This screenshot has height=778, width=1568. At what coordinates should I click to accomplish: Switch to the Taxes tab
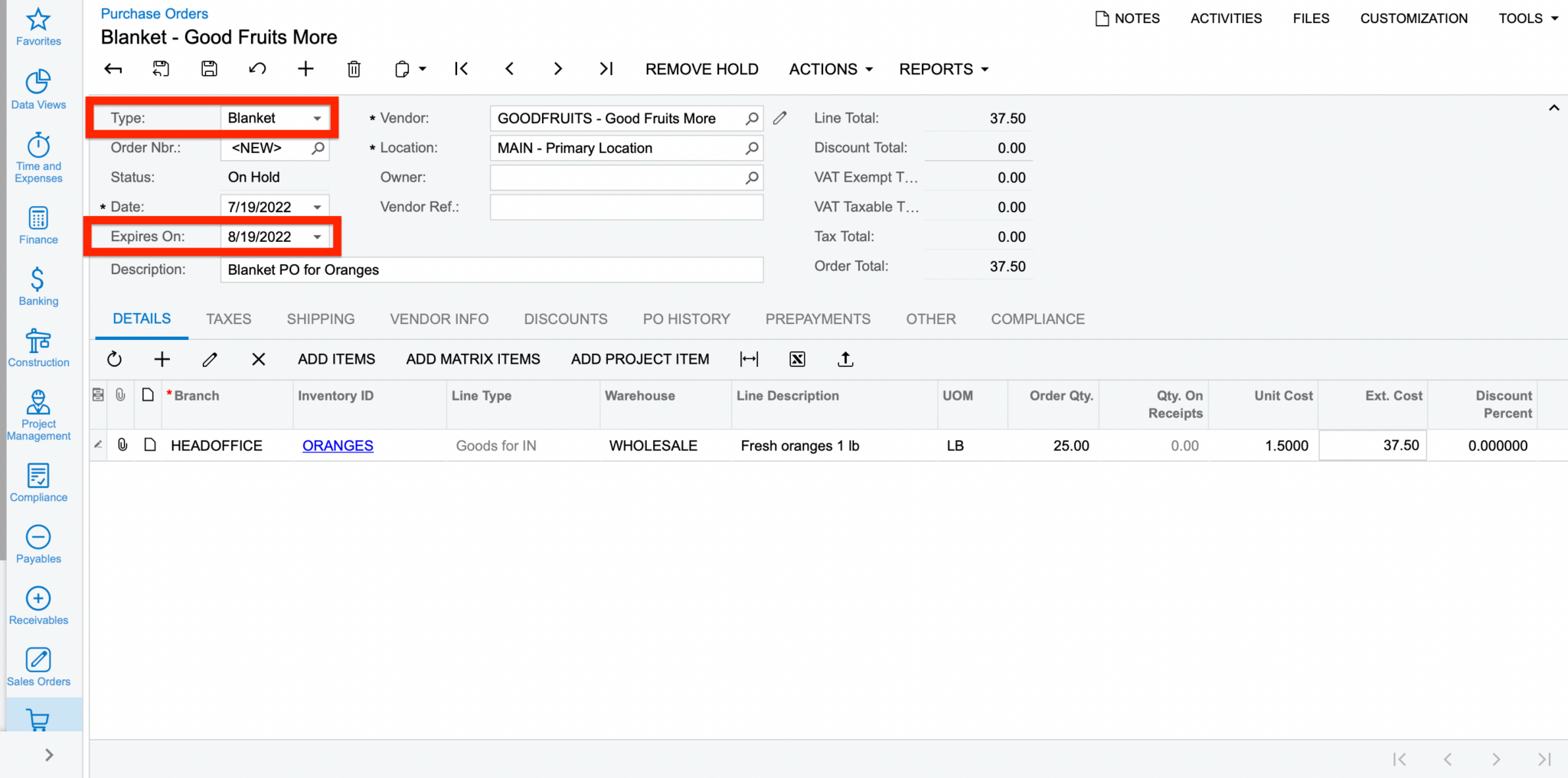click(228, 319)
